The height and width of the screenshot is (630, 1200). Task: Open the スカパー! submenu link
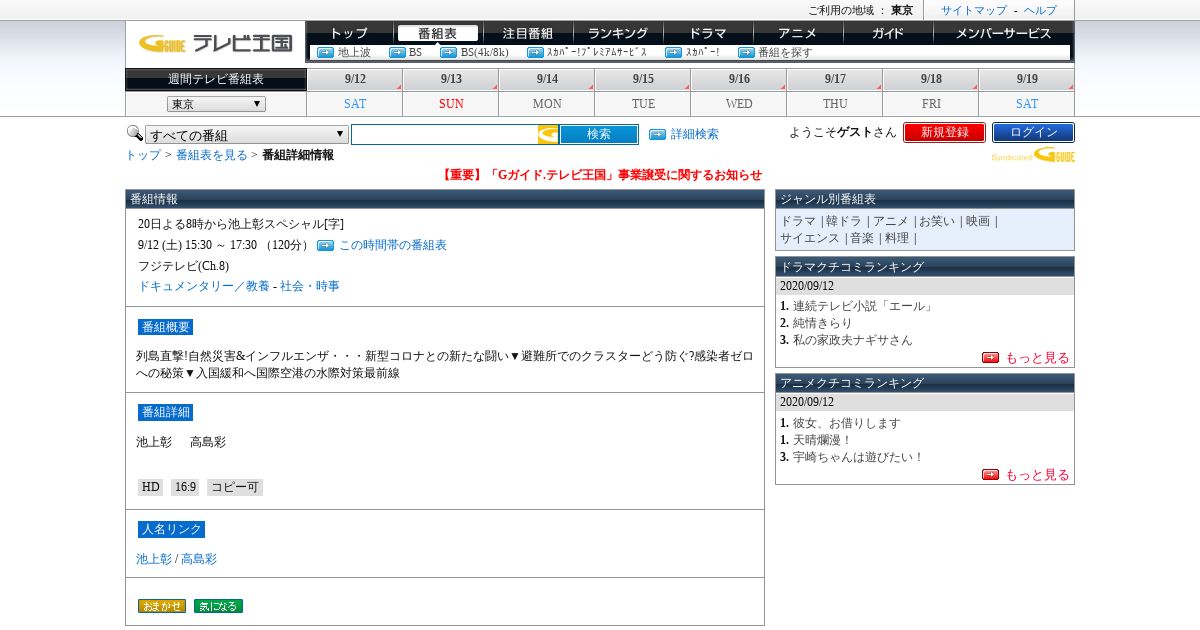coord(702,52)
